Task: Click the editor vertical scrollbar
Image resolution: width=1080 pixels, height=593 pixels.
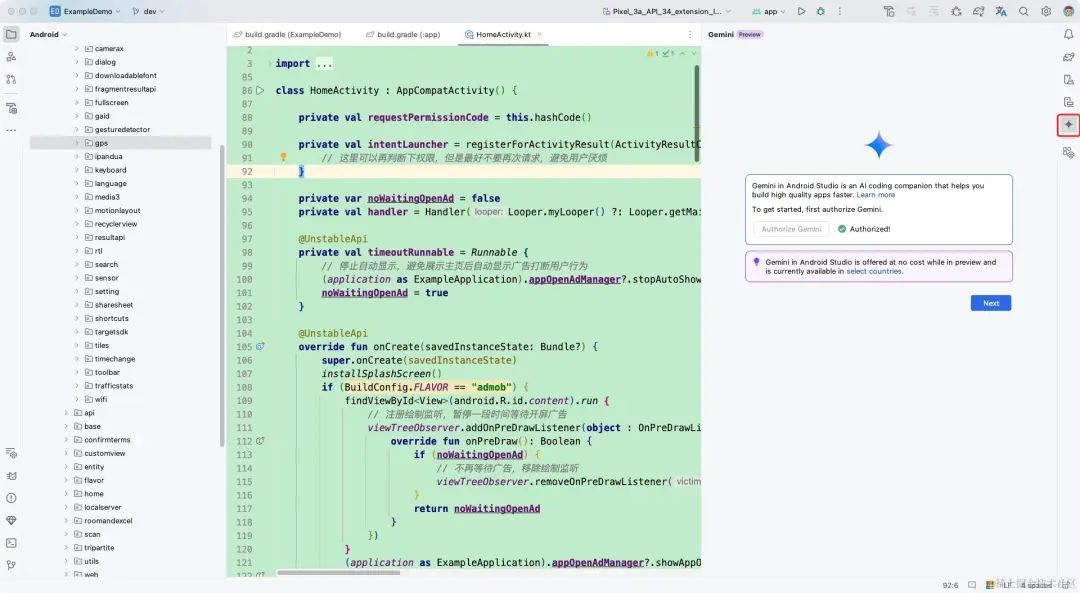Action: (x=697, y=114)
